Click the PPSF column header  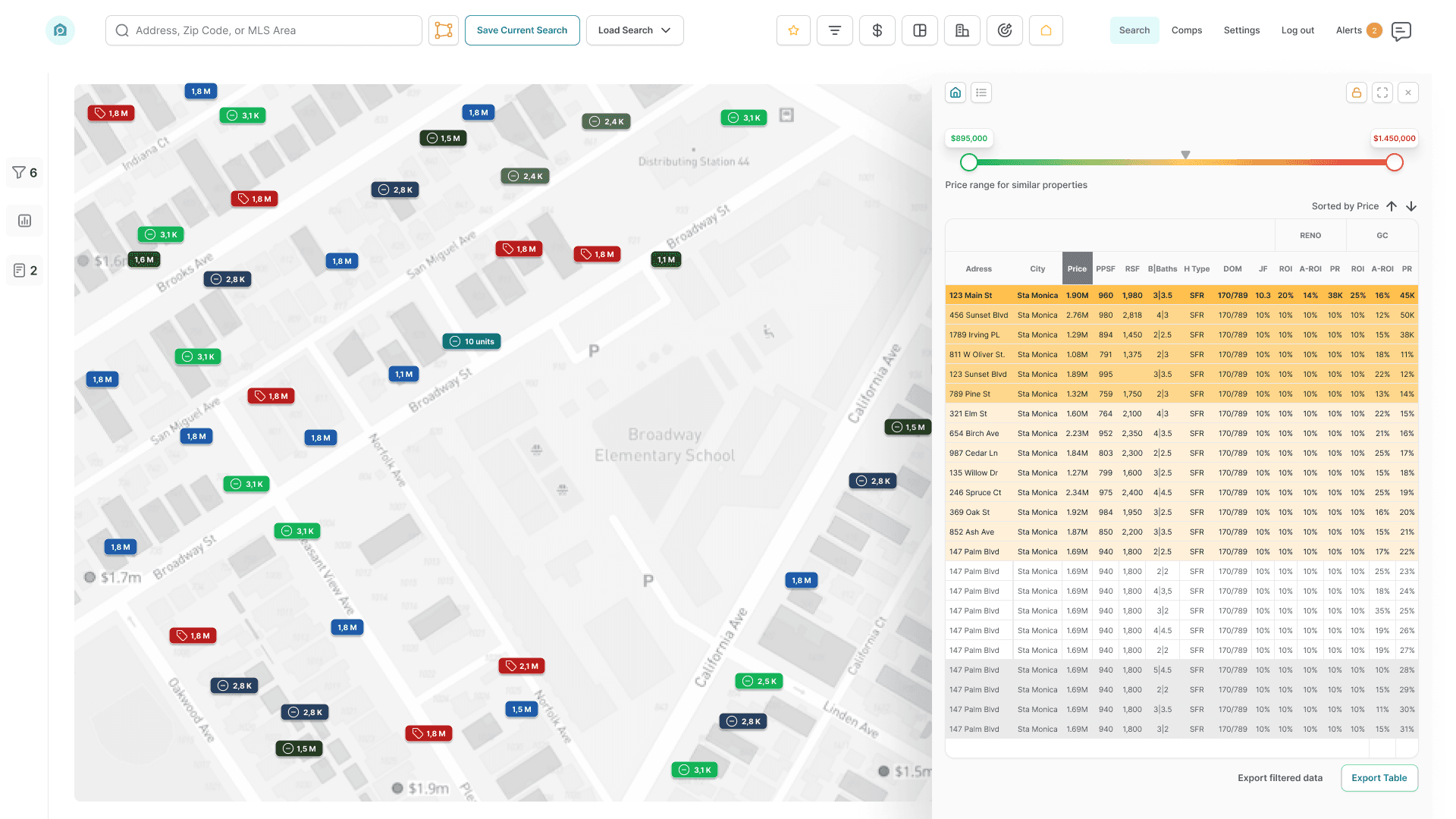[1106, 269]
